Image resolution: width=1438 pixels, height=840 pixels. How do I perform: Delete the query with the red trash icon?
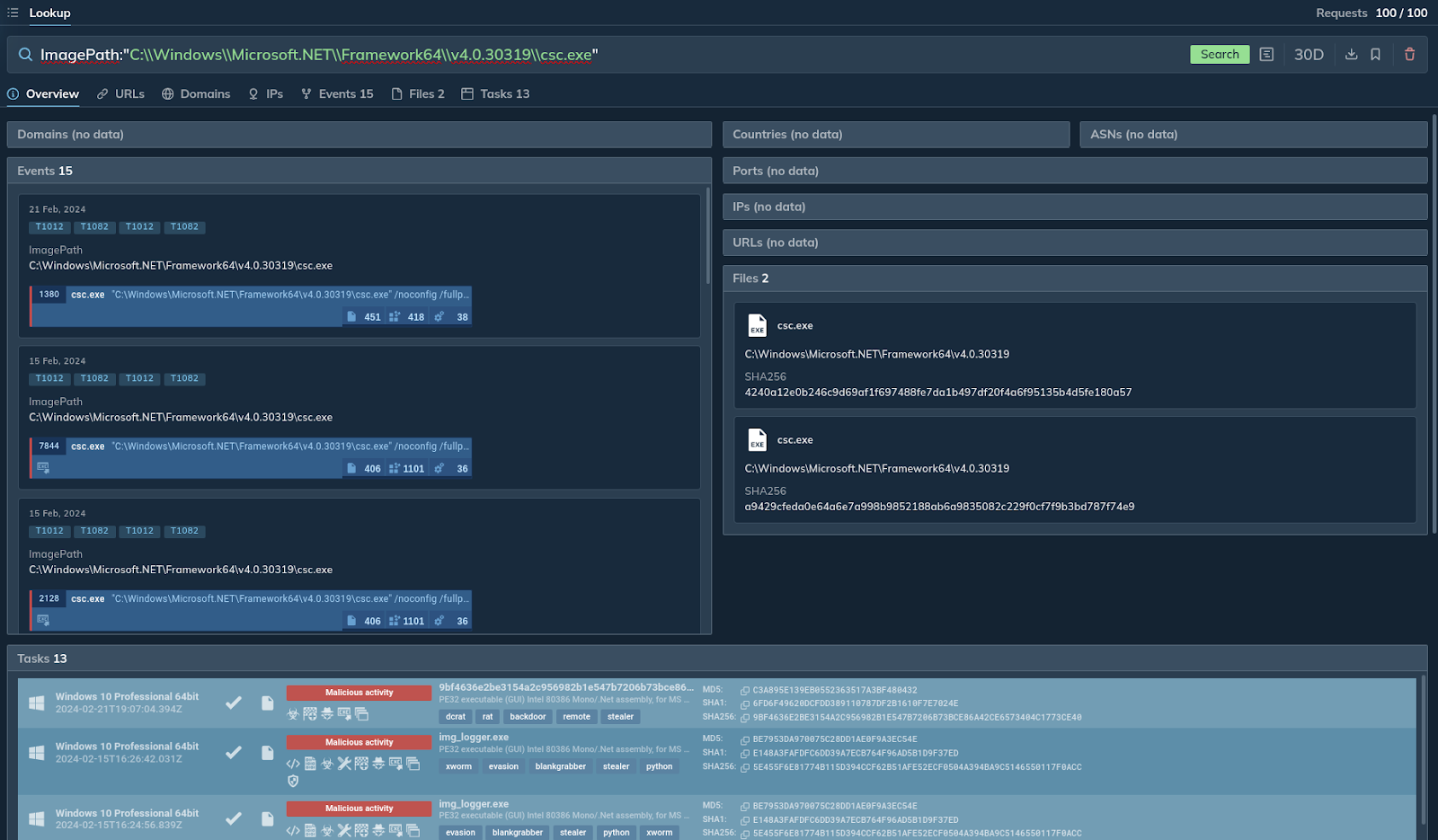(x=1409, y=55)
